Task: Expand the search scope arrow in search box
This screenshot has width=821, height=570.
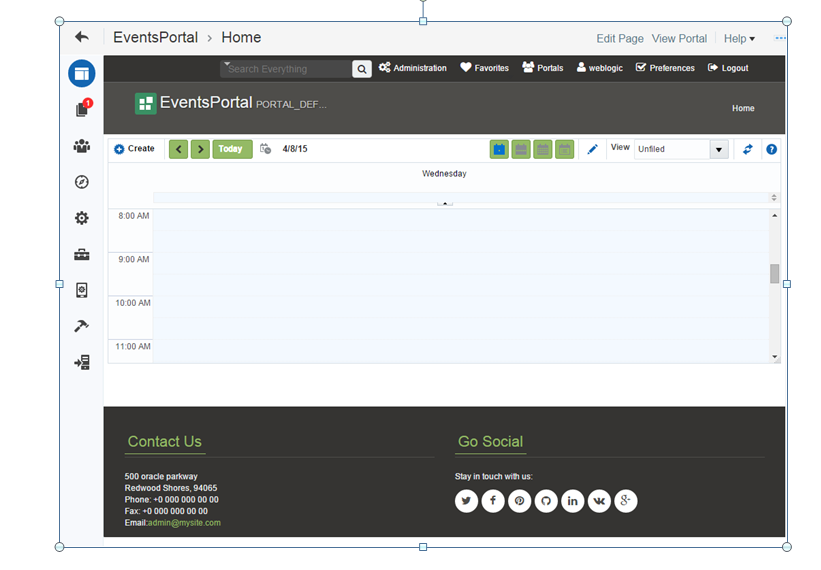Action: pyautogui.click(x=227, y=63)
